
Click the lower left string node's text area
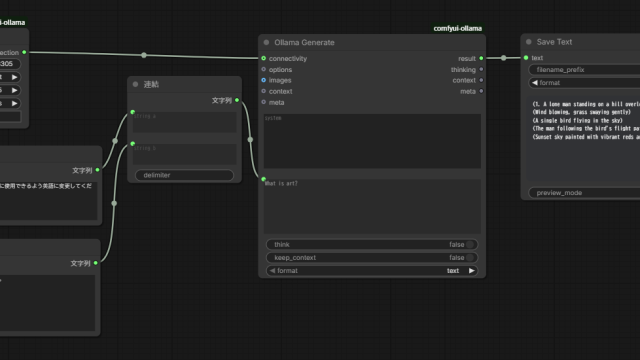click(47, 302)
